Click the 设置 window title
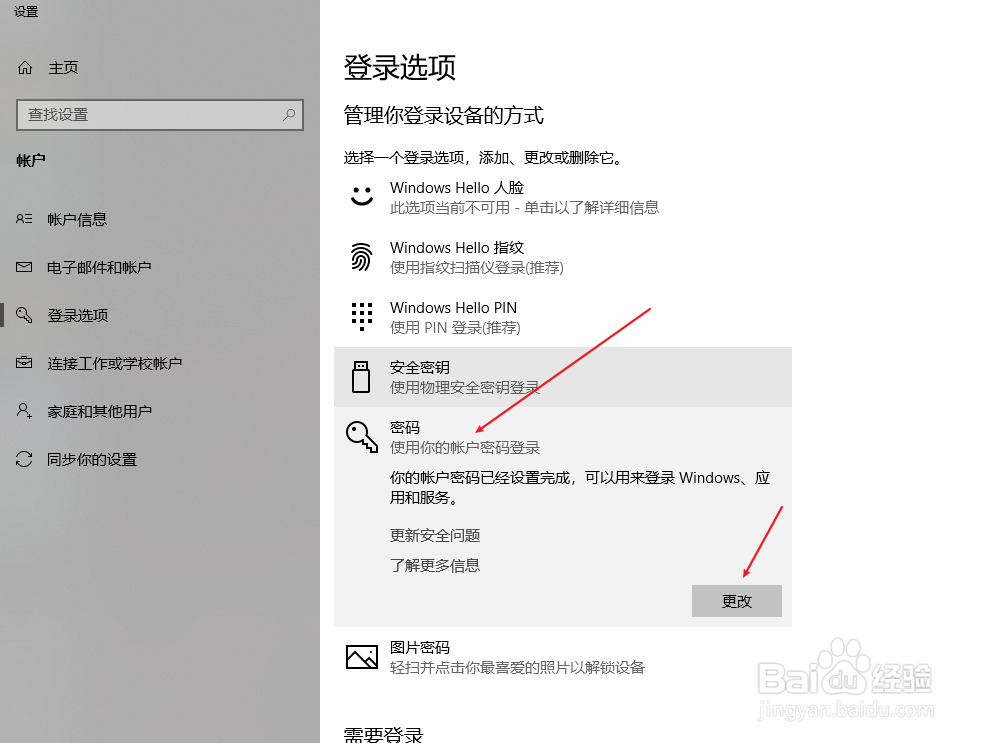The height and width of the screenshot is (743, 988). click(26, 11)
